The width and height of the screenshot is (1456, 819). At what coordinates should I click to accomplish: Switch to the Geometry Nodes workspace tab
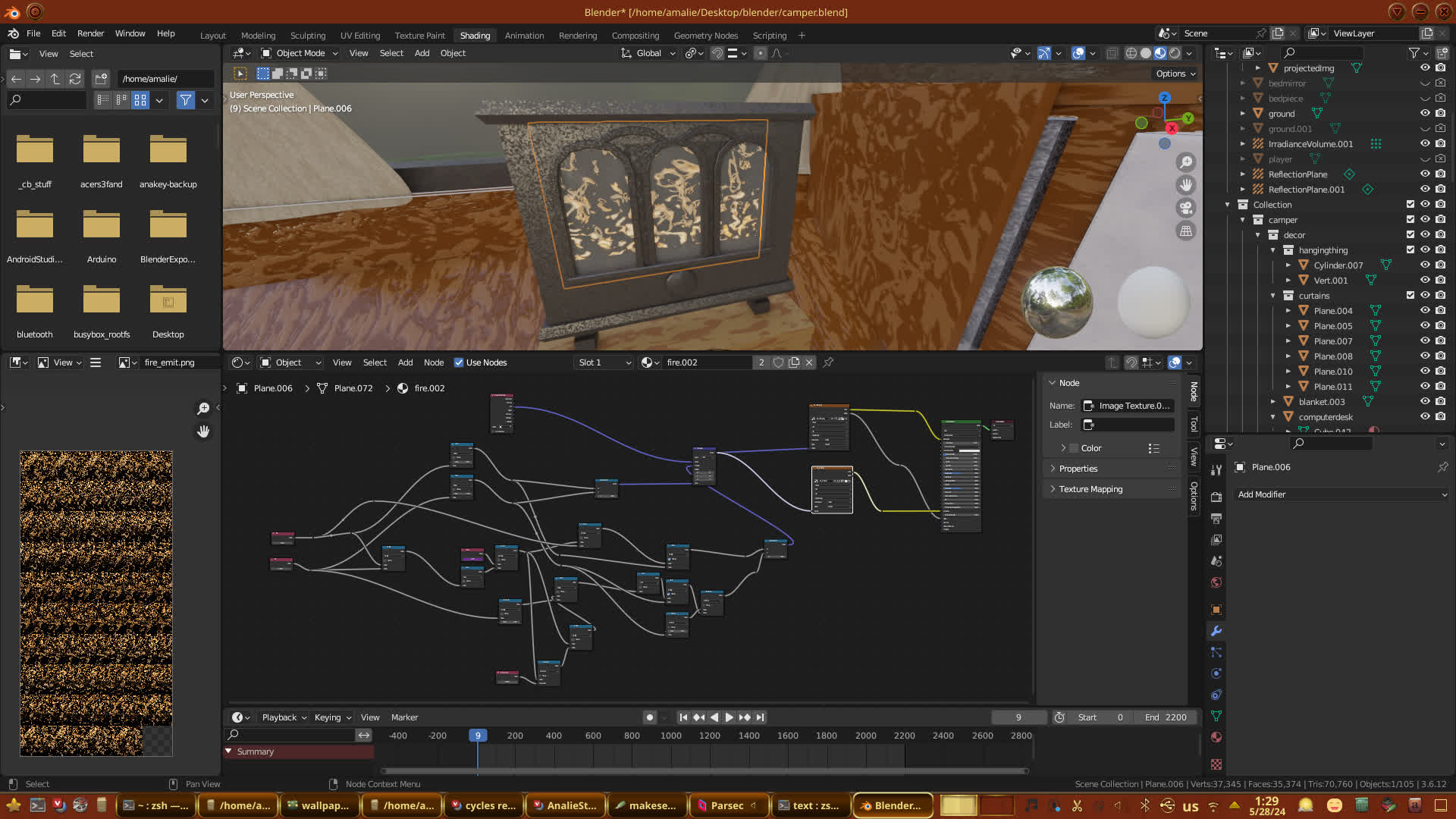[705, 36]
